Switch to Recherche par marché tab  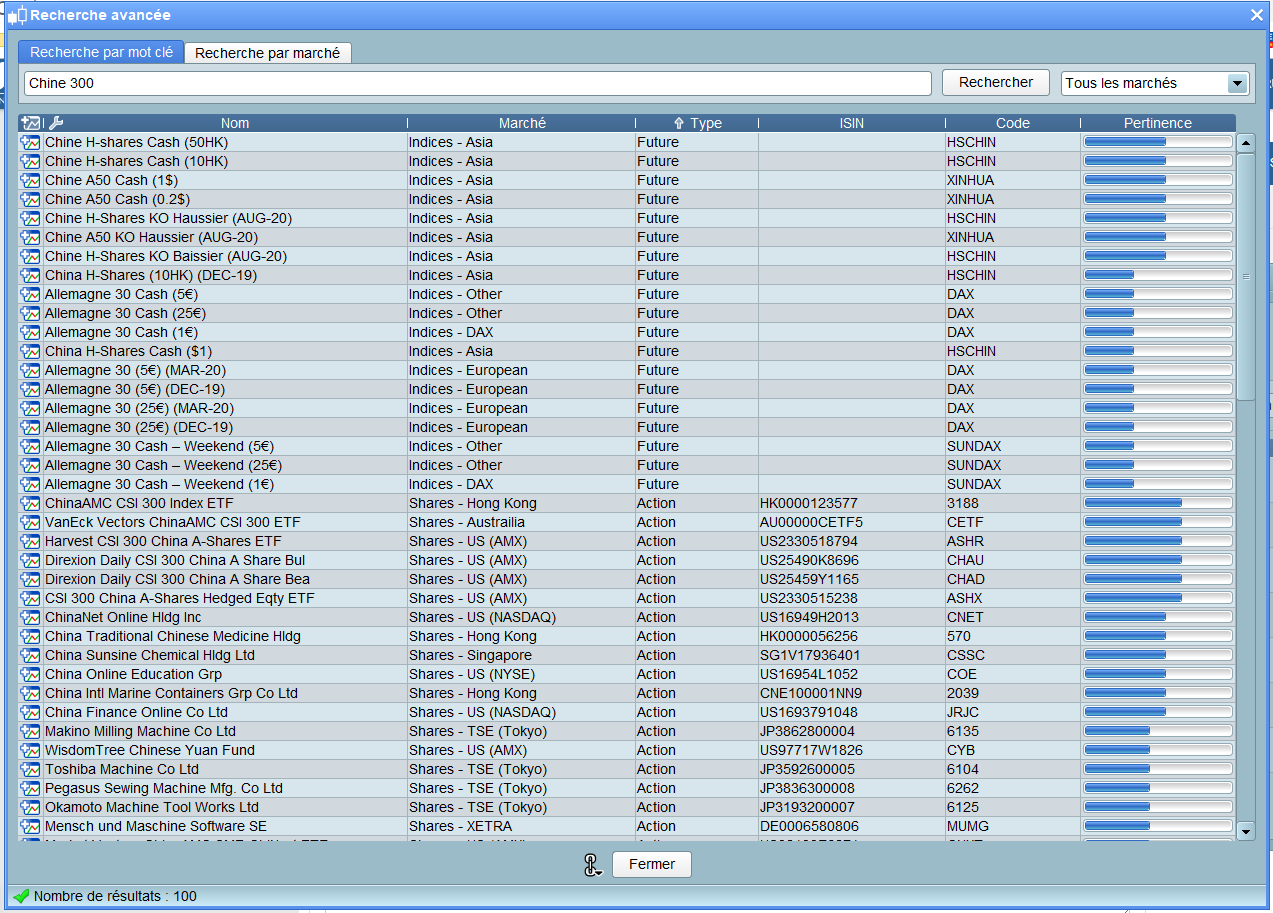[267, 53]
